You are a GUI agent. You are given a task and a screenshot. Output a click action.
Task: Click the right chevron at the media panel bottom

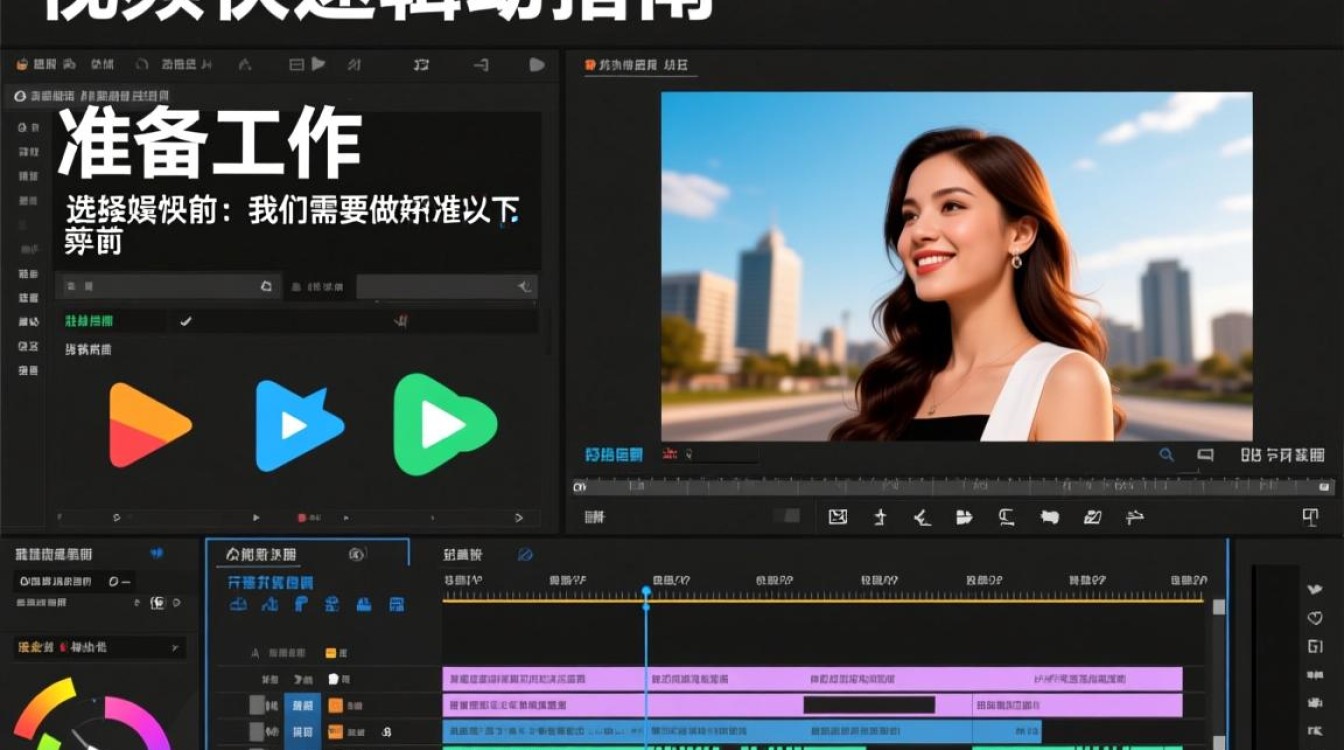[519, 518]
